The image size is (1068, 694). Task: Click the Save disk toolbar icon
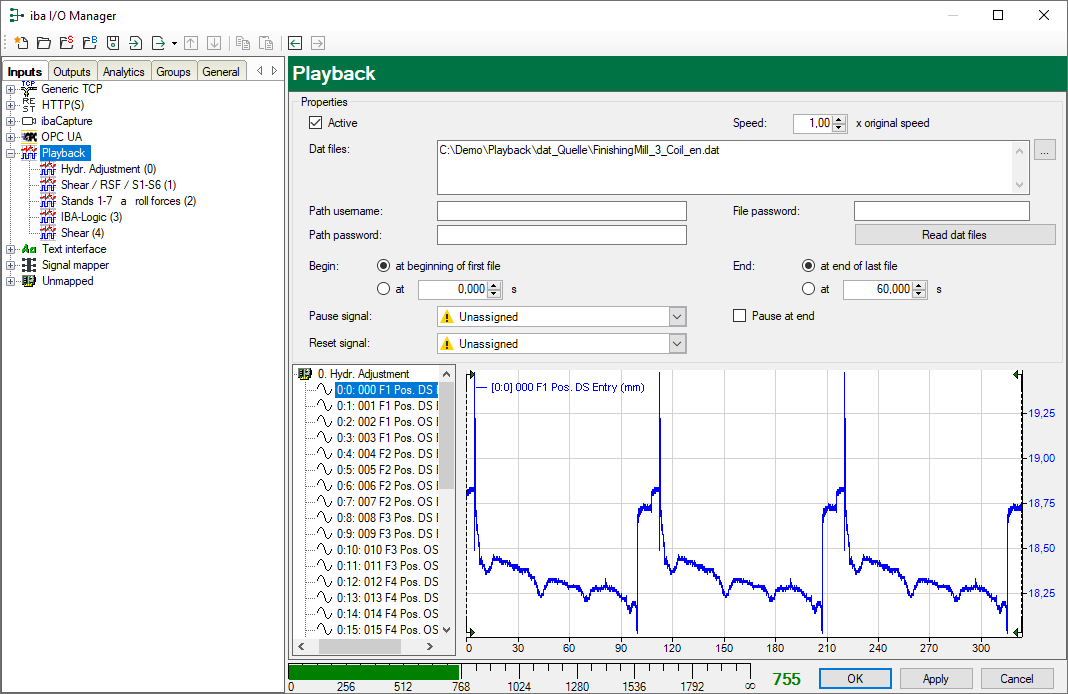113,43
